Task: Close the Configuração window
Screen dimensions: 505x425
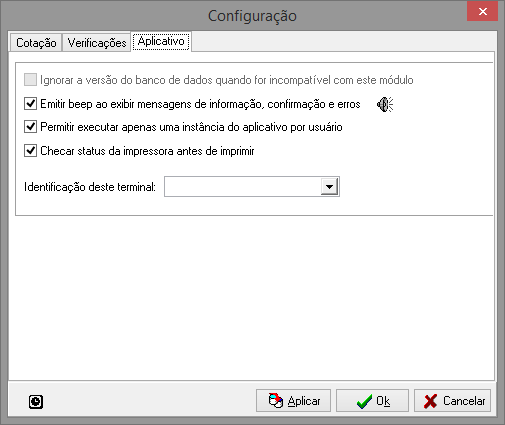Action: [482, 12]
